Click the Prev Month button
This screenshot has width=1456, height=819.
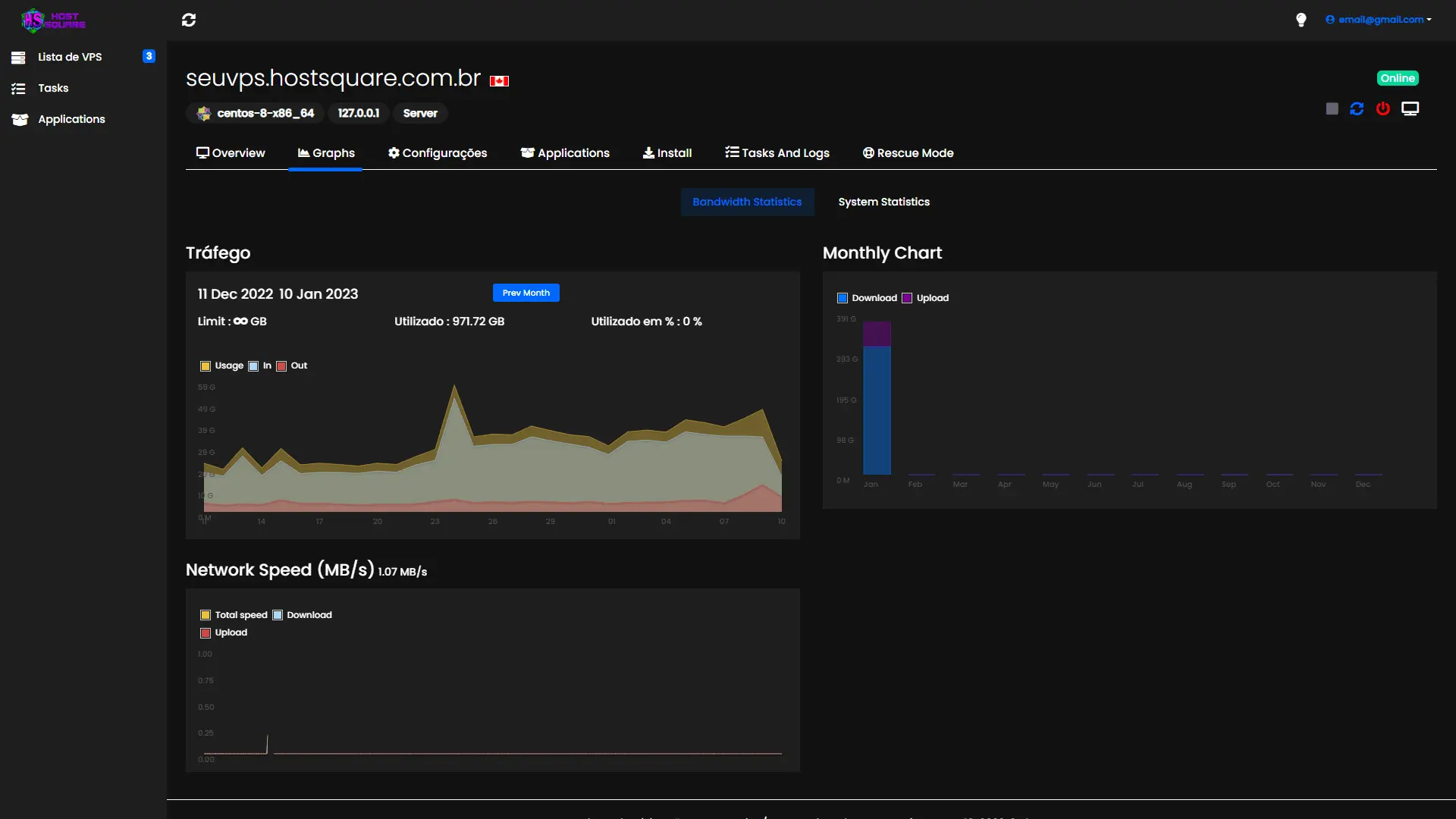coord(526,293)
